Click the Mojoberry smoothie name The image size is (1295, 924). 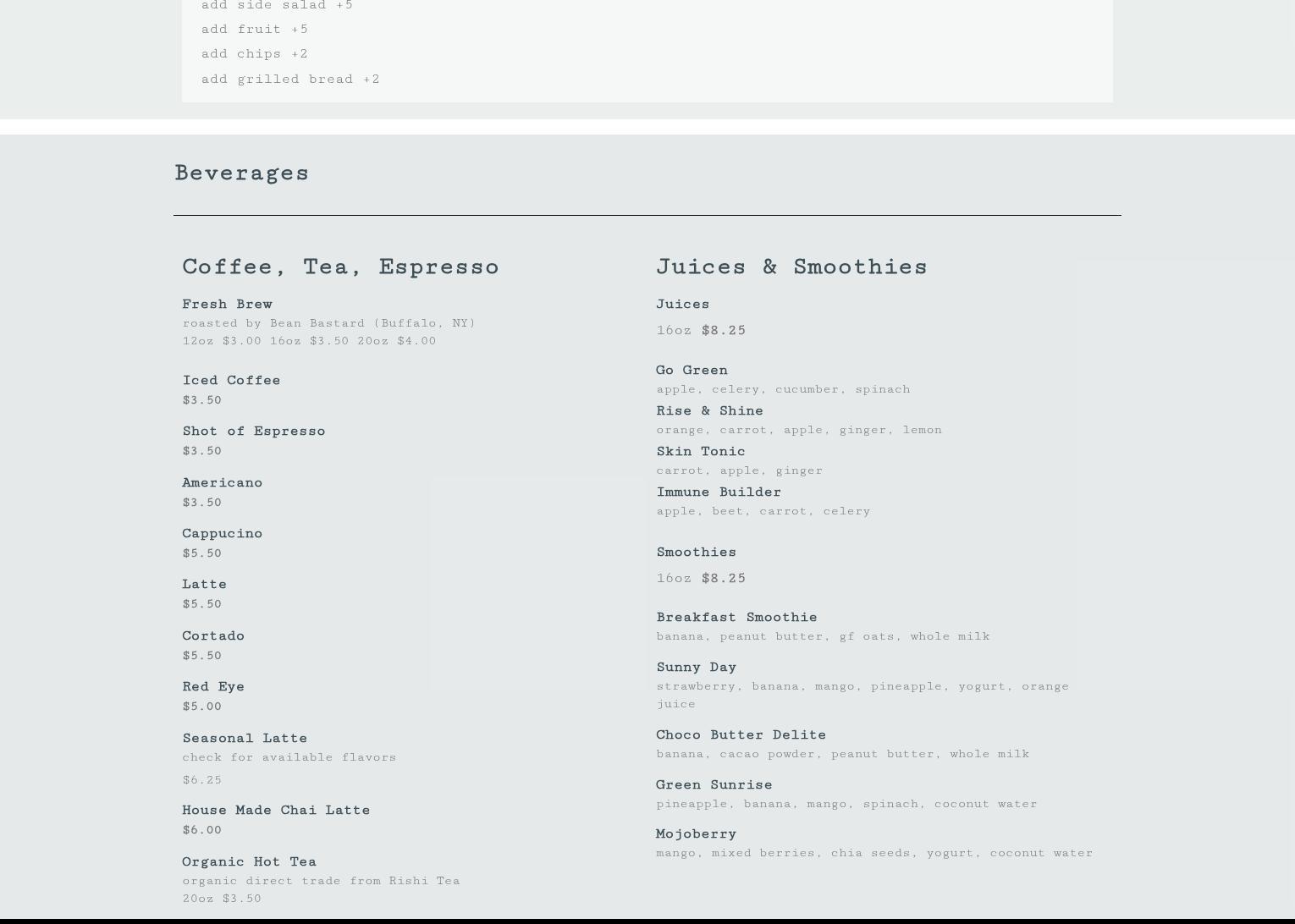pyautogui.click(x=696, y=834)
